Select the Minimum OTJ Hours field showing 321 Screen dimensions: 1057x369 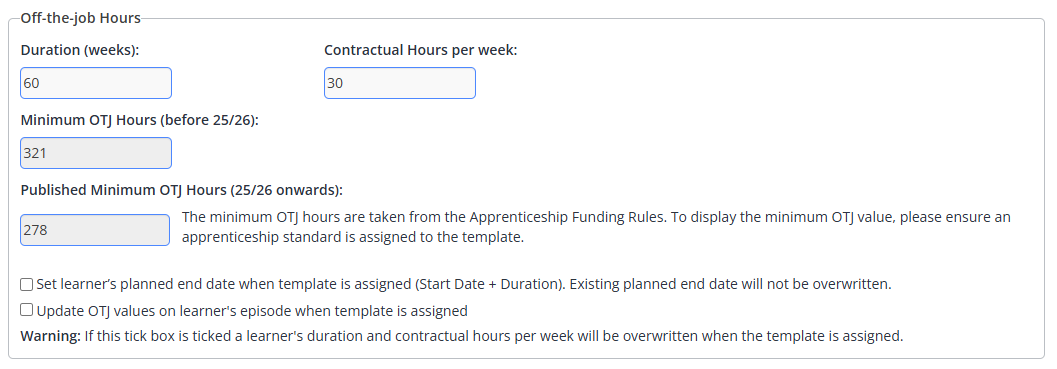(x=96, y=153)
